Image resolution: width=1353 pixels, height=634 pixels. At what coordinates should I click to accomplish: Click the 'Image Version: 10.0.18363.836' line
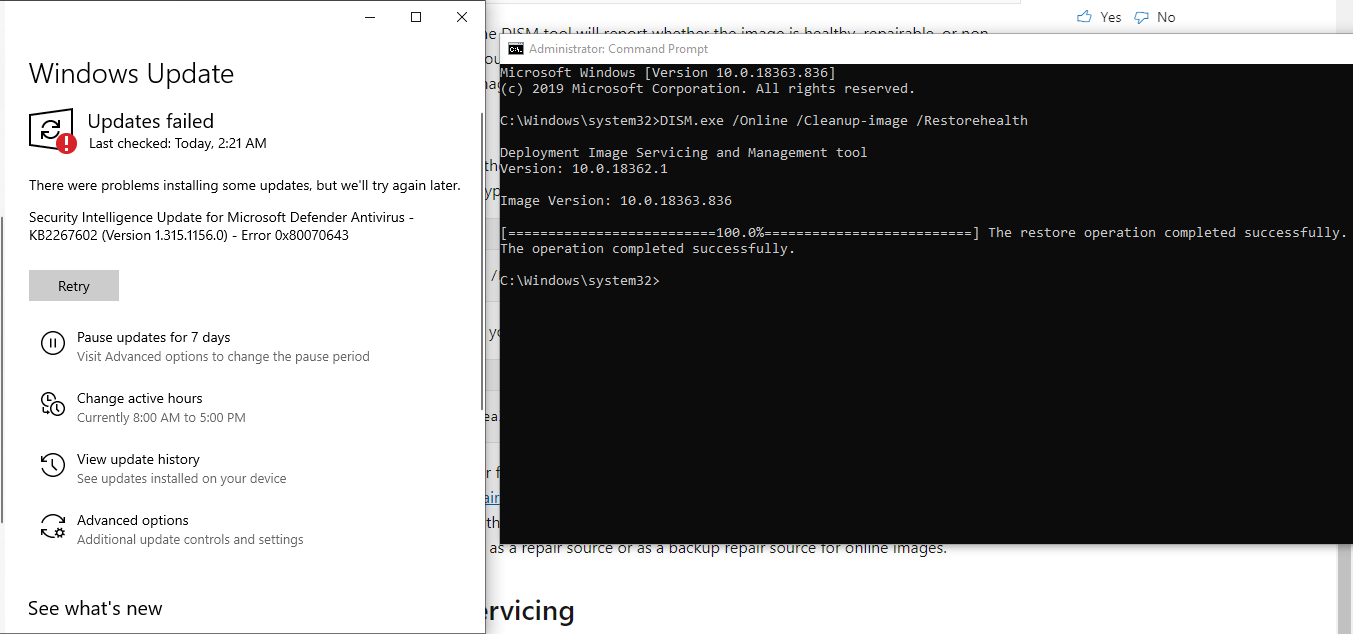coord(616,201)
